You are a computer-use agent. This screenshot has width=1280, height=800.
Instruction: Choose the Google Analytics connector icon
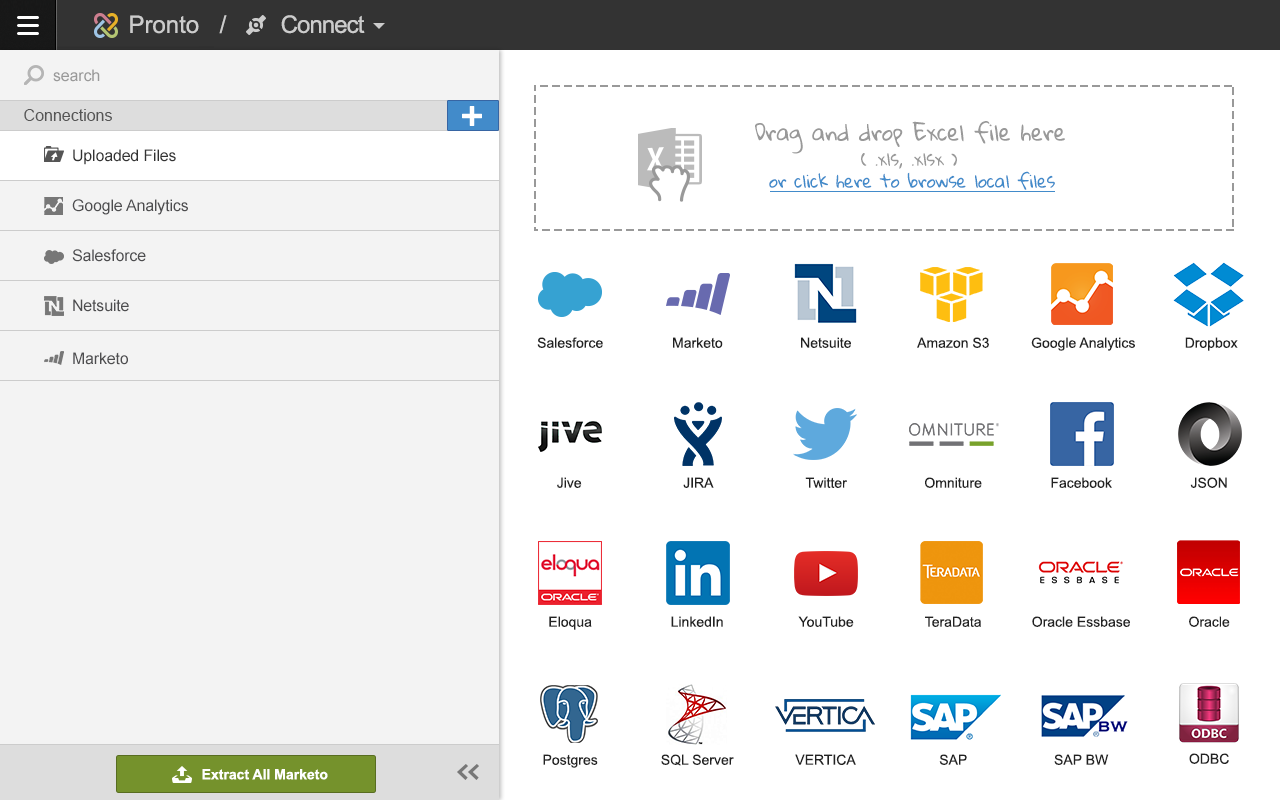pos(1082,294)
